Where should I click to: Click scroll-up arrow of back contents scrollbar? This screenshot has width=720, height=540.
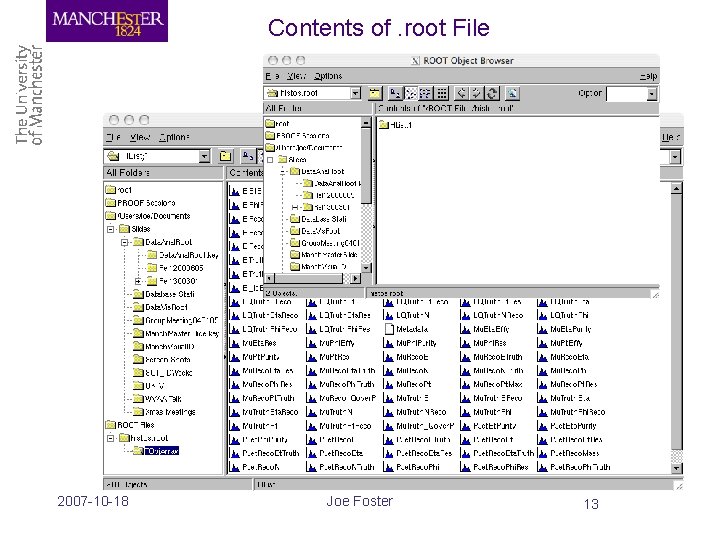tap(676, 188)
